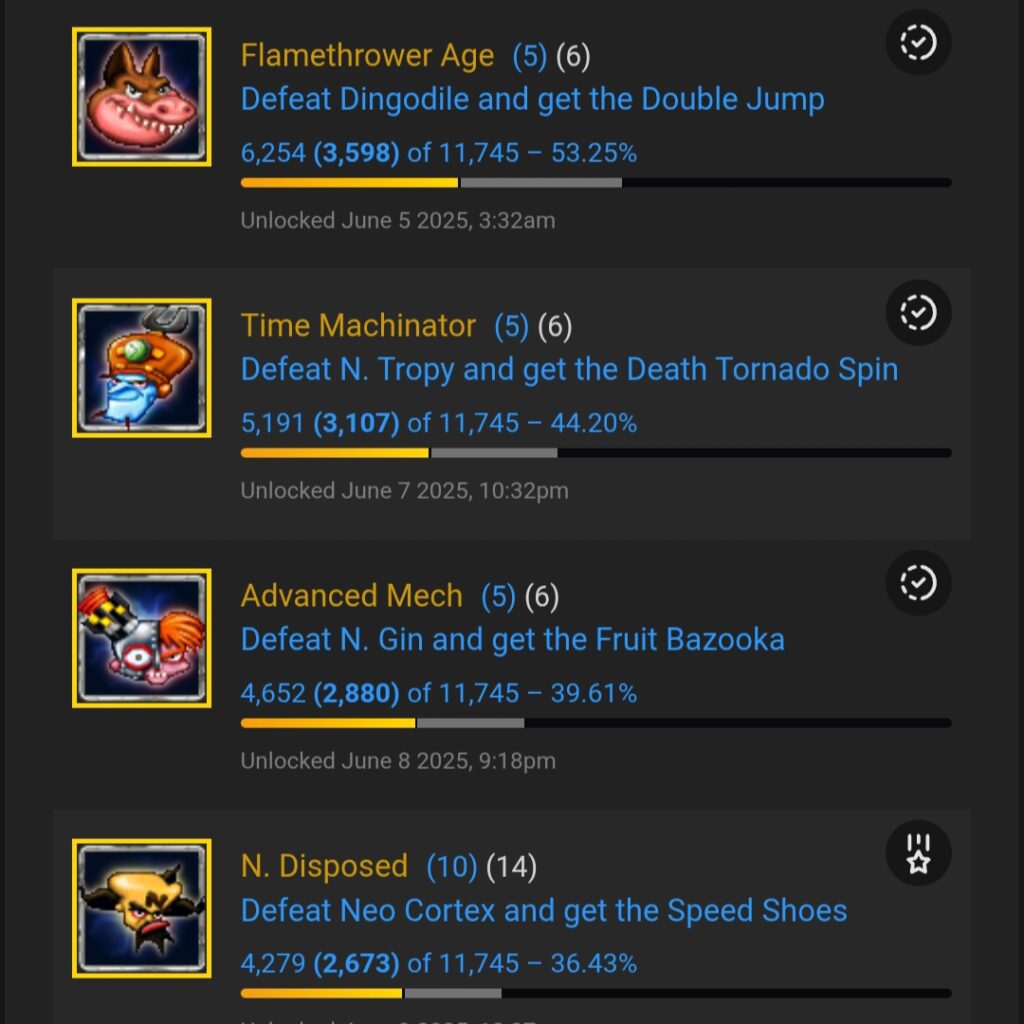Tap the progression type icon for Flamethrower Age
Screen dimensions: 1024x1024
(x=918, y=42)
